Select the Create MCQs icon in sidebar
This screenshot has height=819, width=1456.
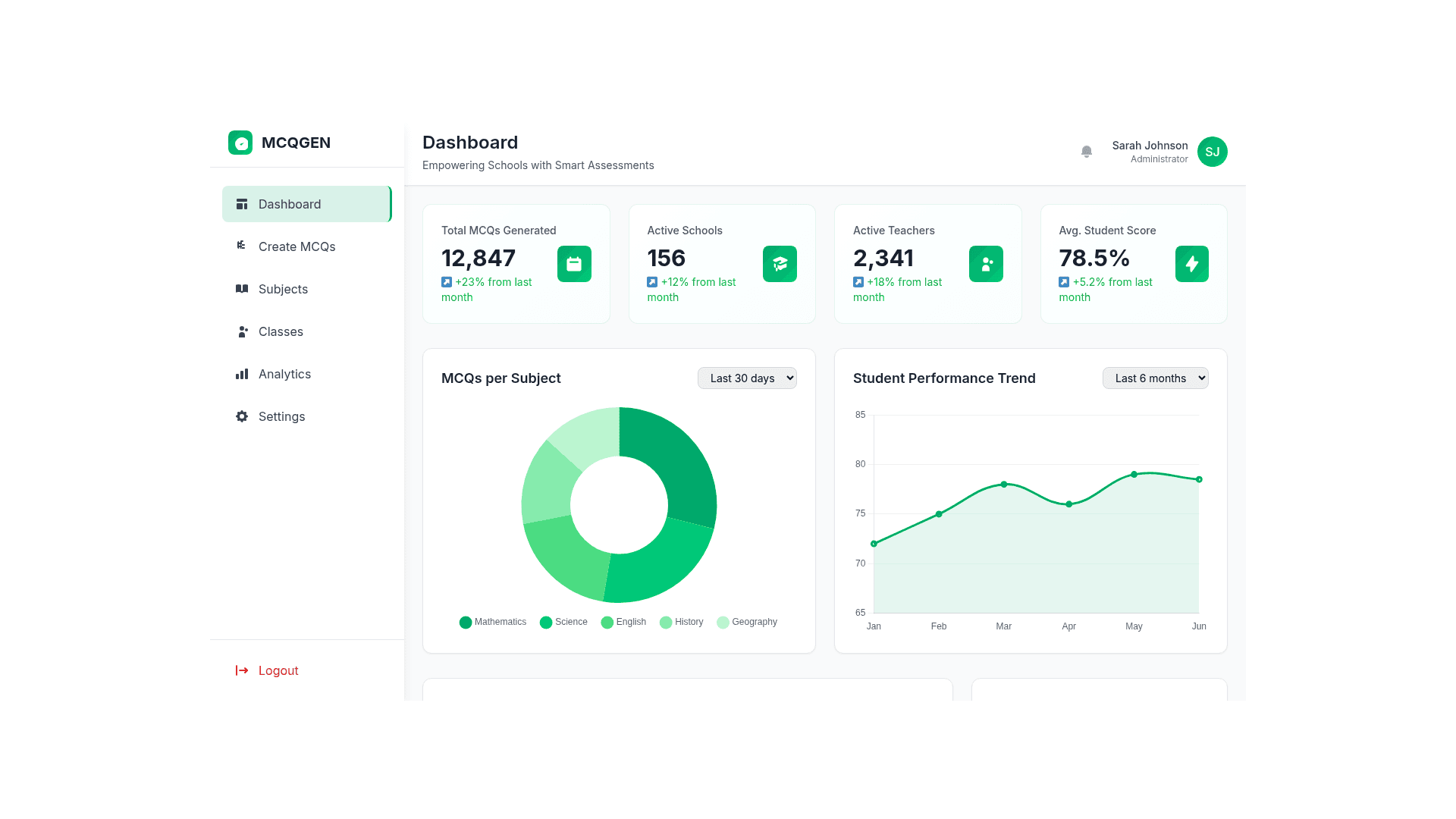pos(241,246)
